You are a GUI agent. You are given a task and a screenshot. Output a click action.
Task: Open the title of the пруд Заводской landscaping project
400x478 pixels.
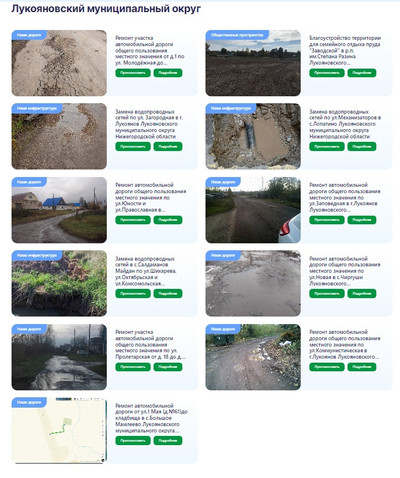coord(345,50)
